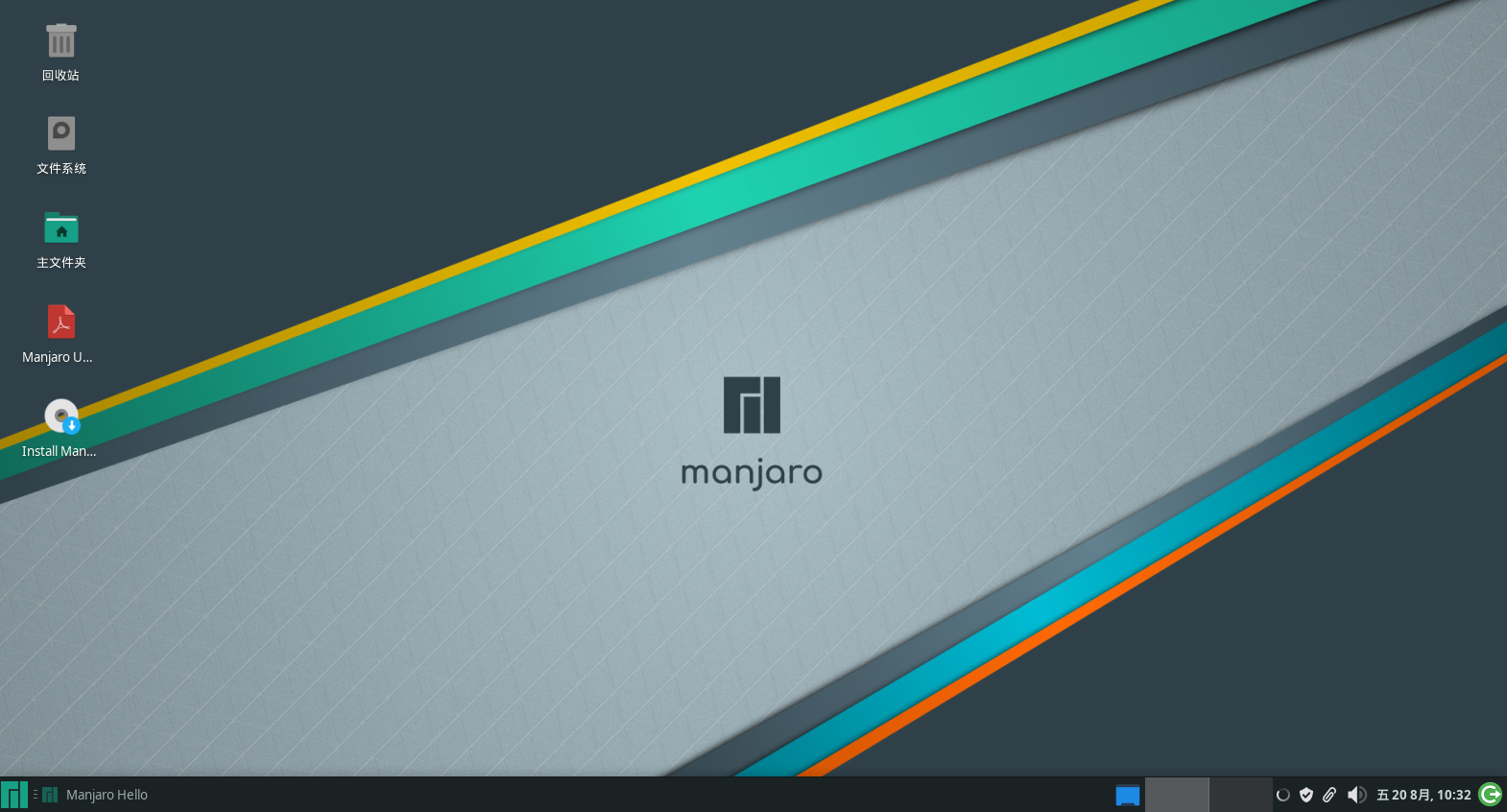Open the clock showing 10:32
The height and width of the screenshot is (812, 1507).
pyautogui.click(x=1423, y=795)
